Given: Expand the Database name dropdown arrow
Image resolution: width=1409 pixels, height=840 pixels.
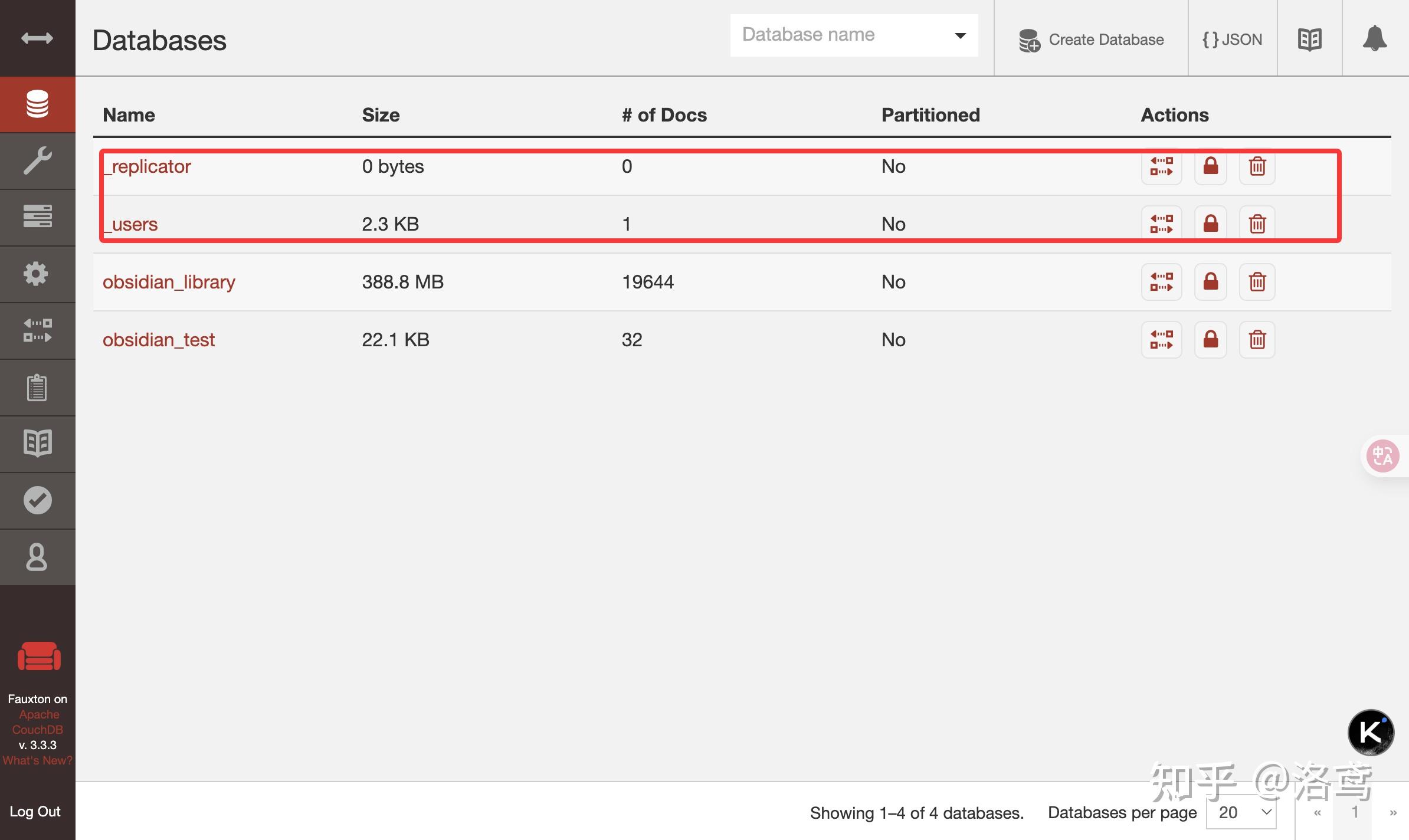Looking at the screenshot, I should pyautogui.click(x=960, y=35).
